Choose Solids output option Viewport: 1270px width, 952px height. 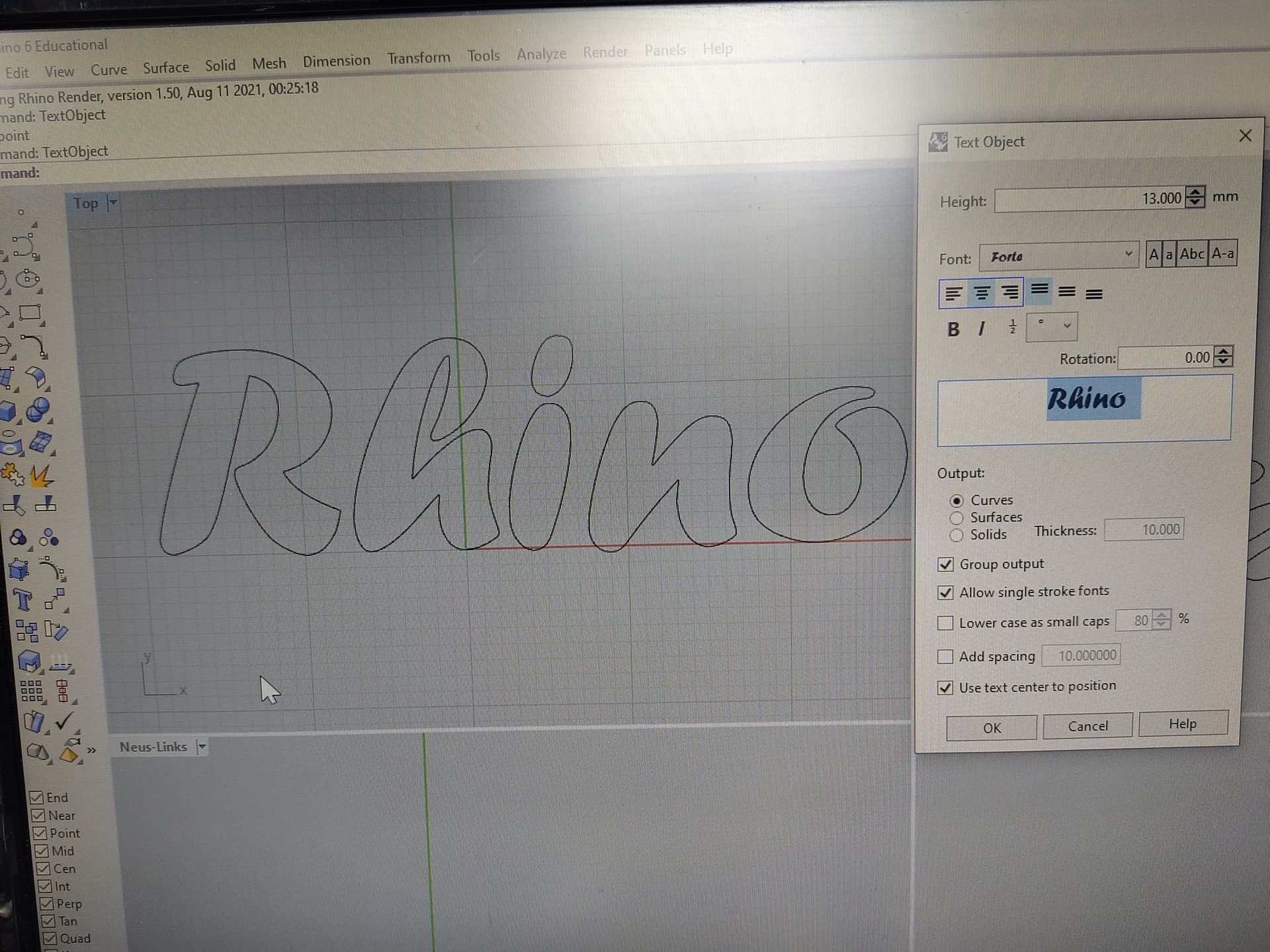[956, 535]
